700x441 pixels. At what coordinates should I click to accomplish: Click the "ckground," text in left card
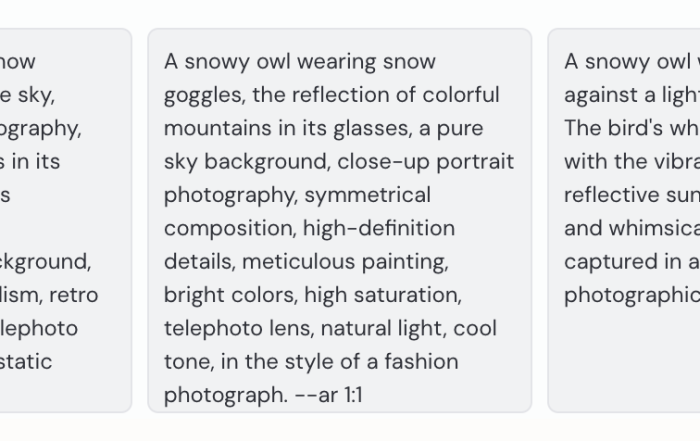[46, 262]
